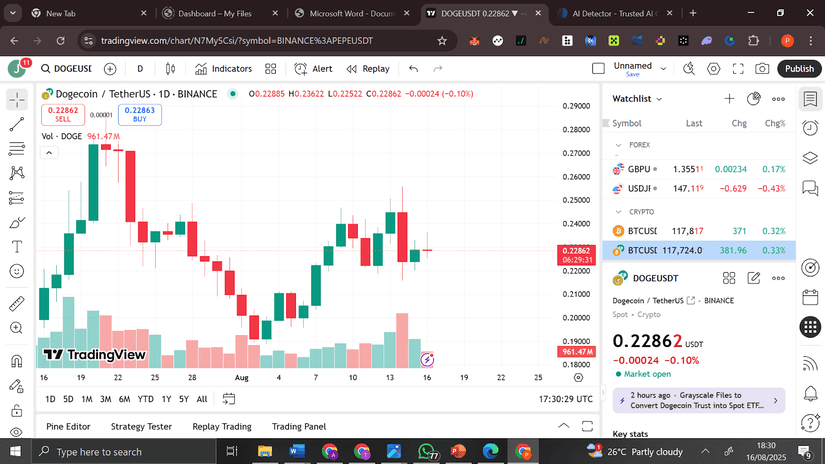Viewport: 825px width, 464px height.
Task: Open Microsoft Word from the taskbar
Action: 297,451
